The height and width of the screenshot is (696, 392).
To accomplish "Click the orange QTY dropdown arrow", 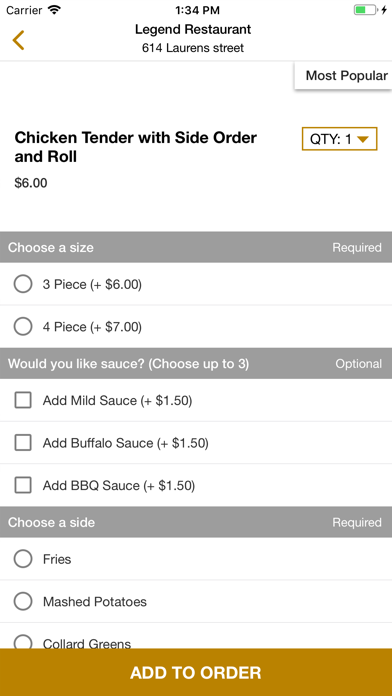I will coord(363,139).
